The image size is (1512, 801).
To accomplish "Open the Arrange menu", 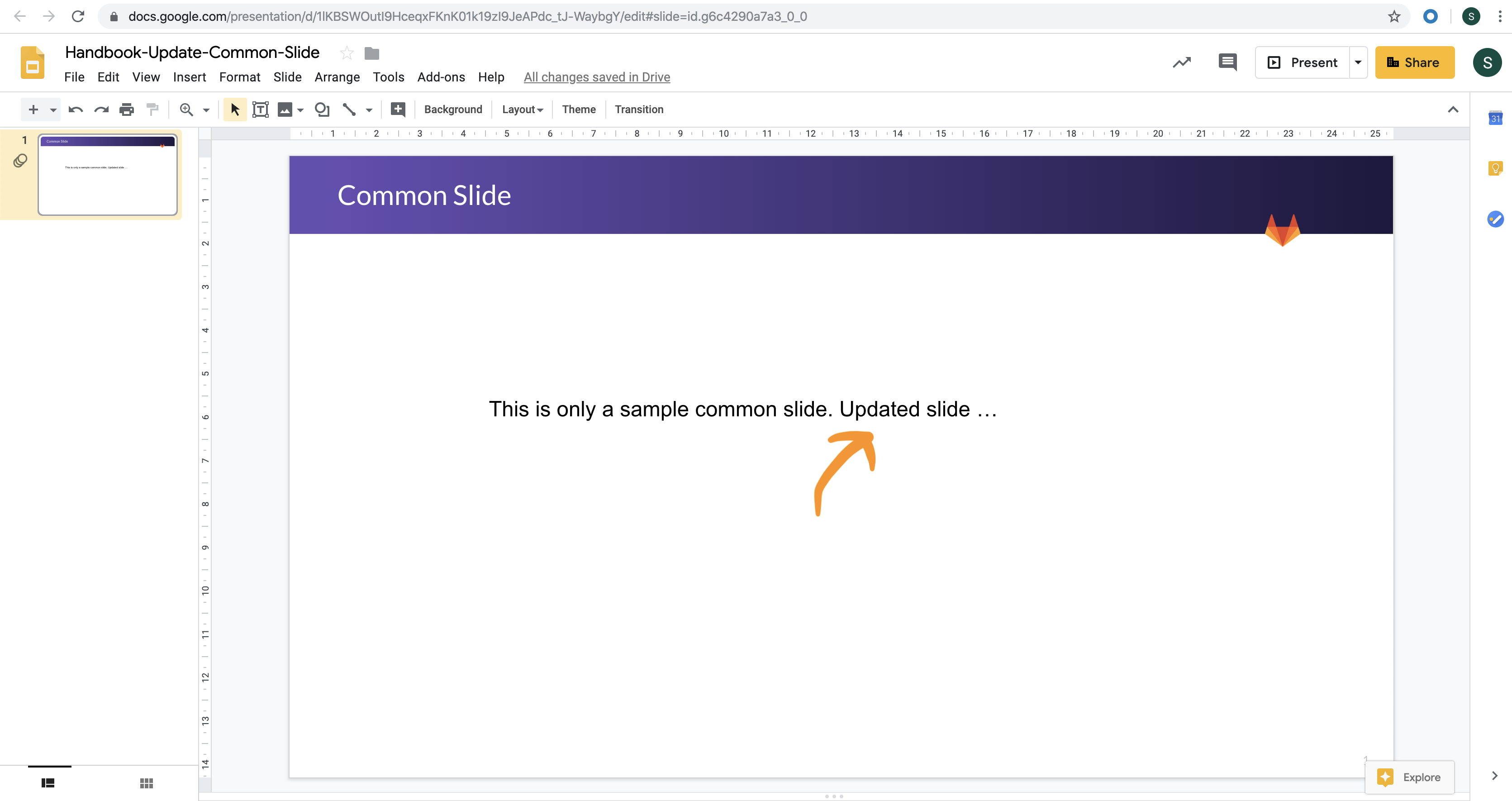I will (x=337, y=77).
